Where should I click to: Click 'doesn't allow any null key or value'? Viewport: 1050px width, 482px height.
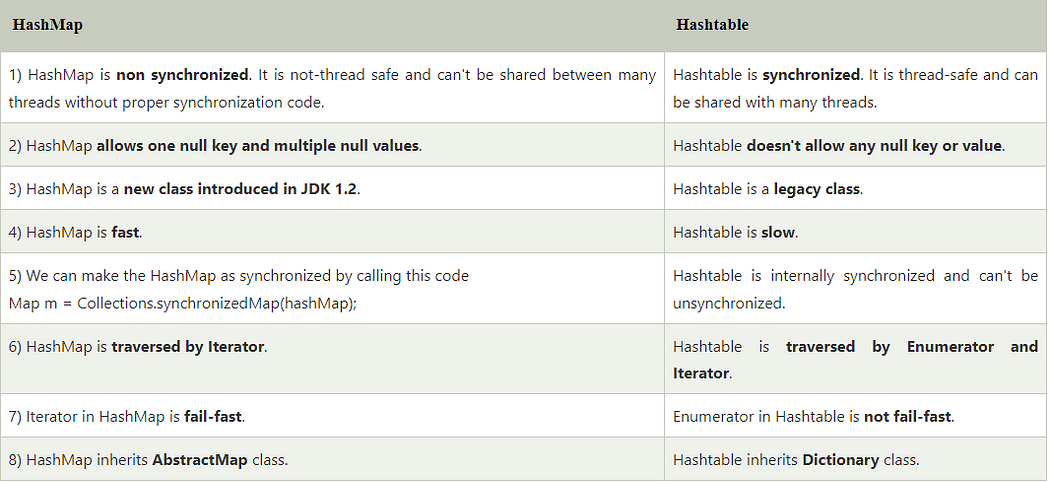pos(874,146)
